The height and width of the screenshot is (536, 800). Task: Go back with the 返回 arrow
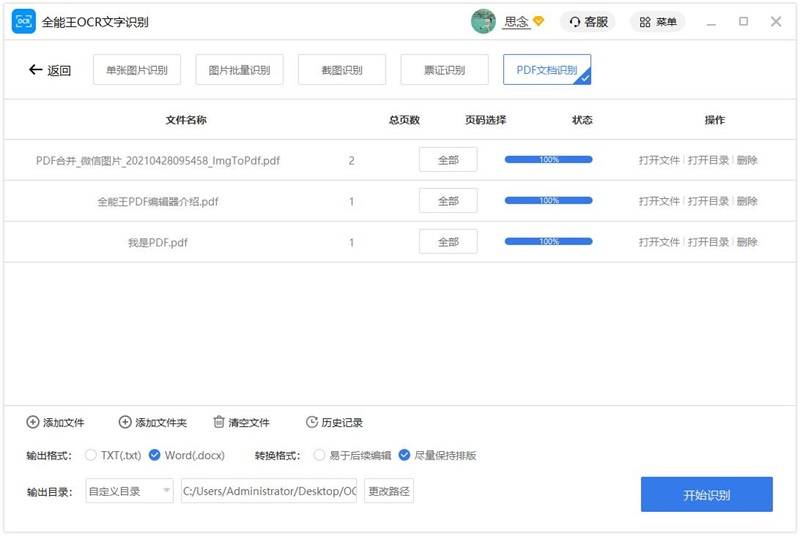pyautogui.click(x=50, y=70)
